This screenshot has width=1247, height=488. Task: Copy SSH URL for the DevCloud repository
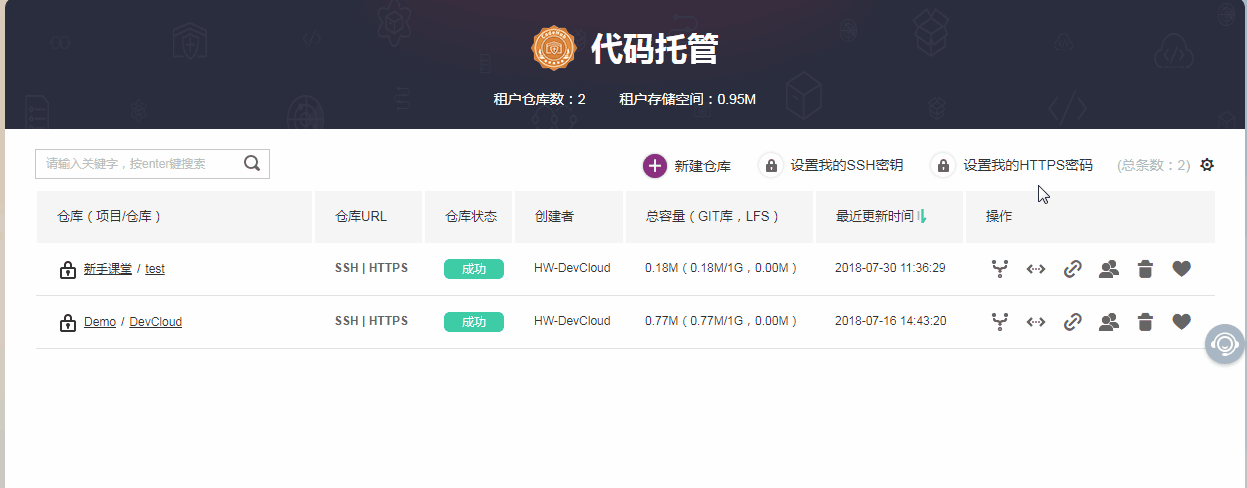point(346,321)
